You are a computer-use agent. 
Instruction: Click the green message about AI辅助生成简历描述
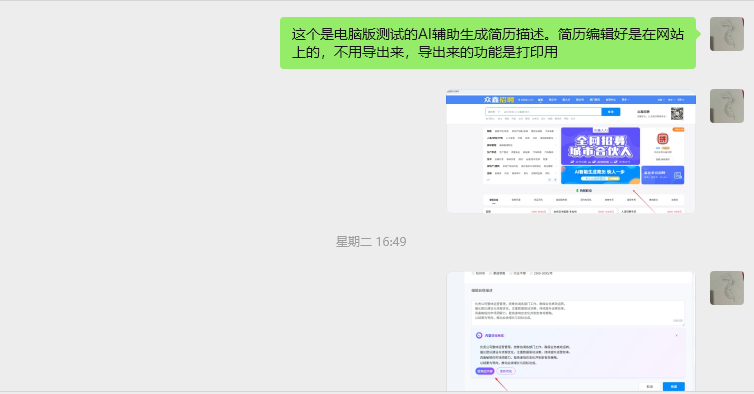(x=488, y=43)
